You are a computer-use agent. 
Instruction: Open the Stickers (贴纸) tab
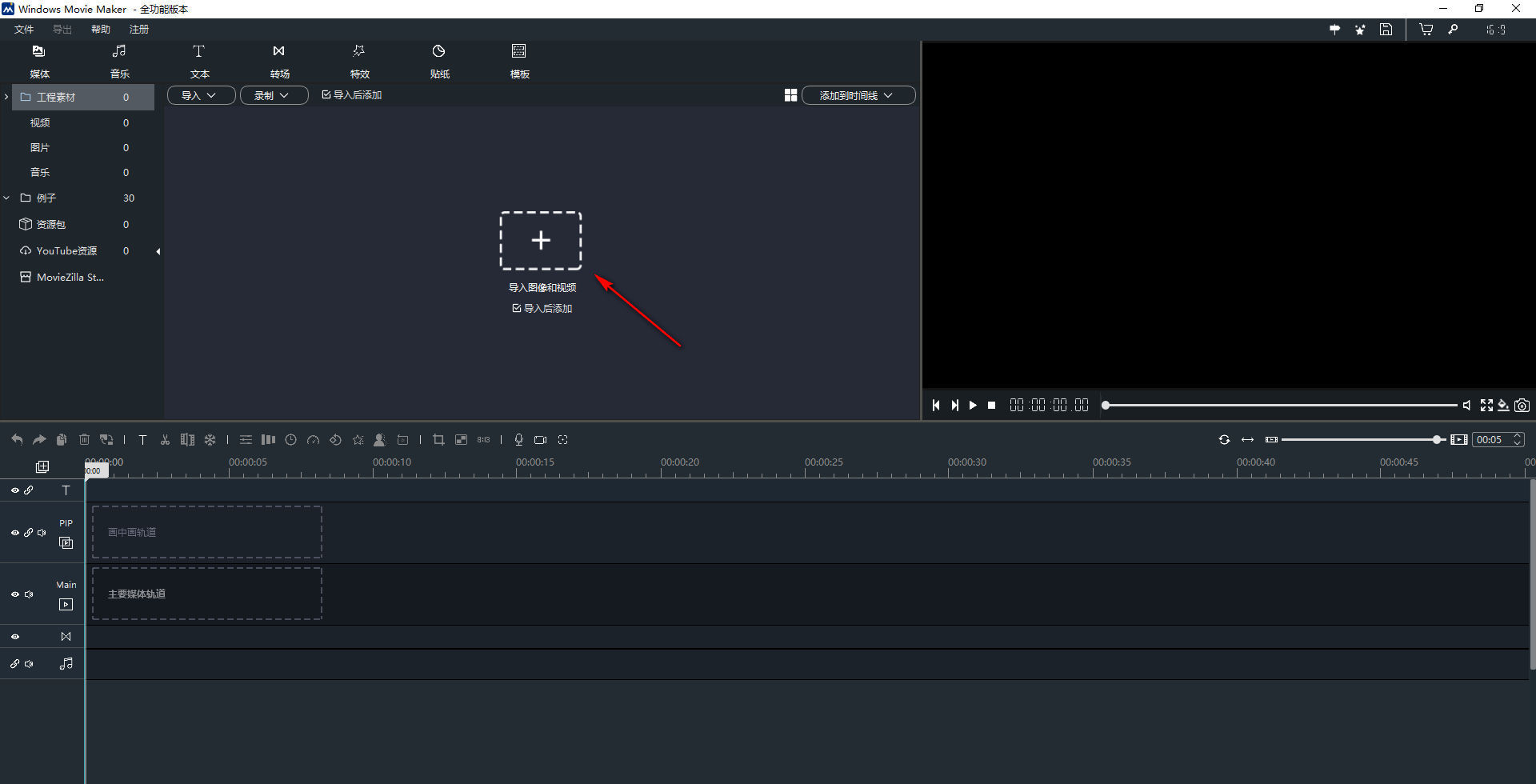coord(439,61)
